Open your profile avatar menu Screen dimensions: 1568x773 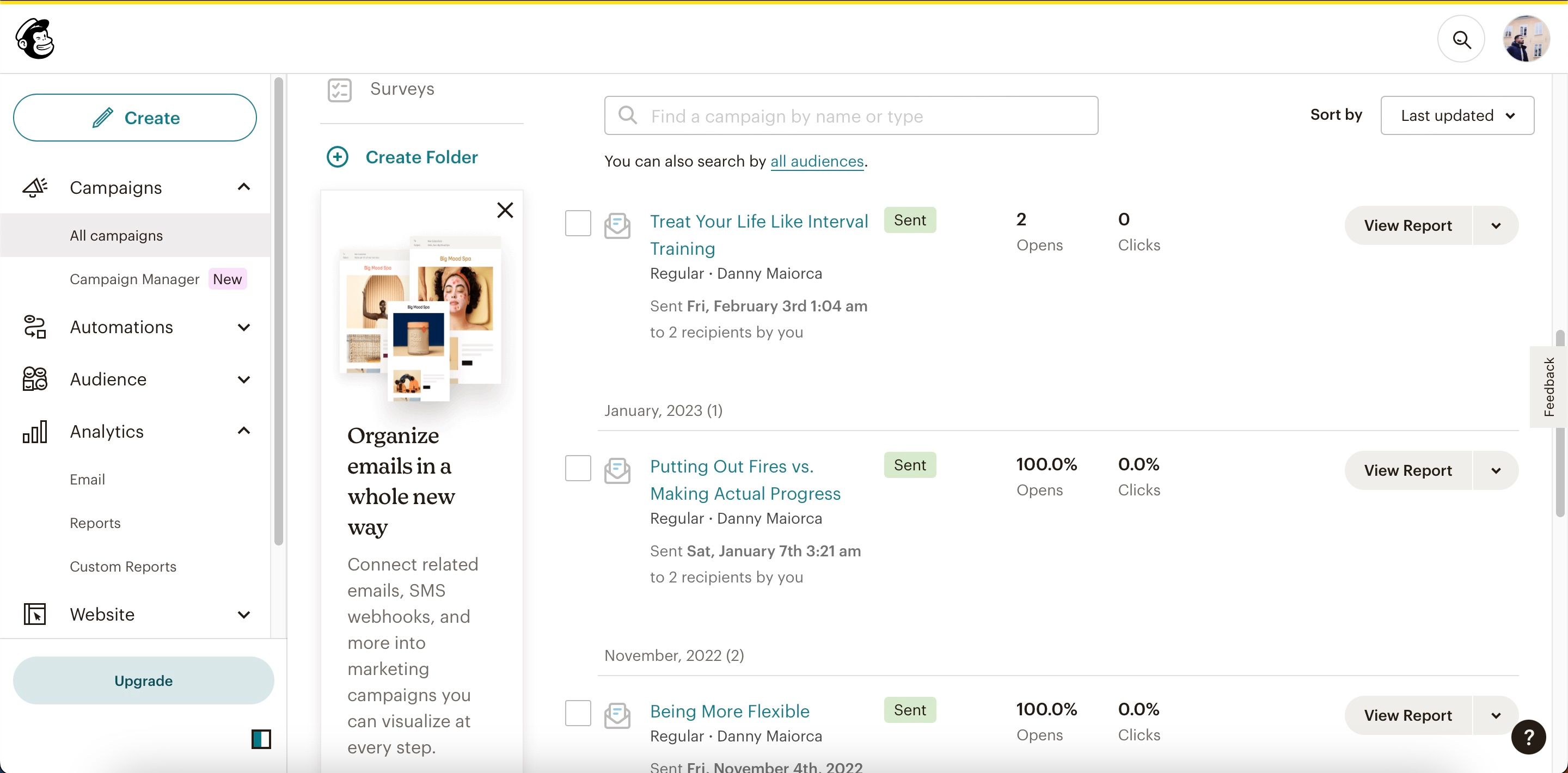pos(1526,38)
